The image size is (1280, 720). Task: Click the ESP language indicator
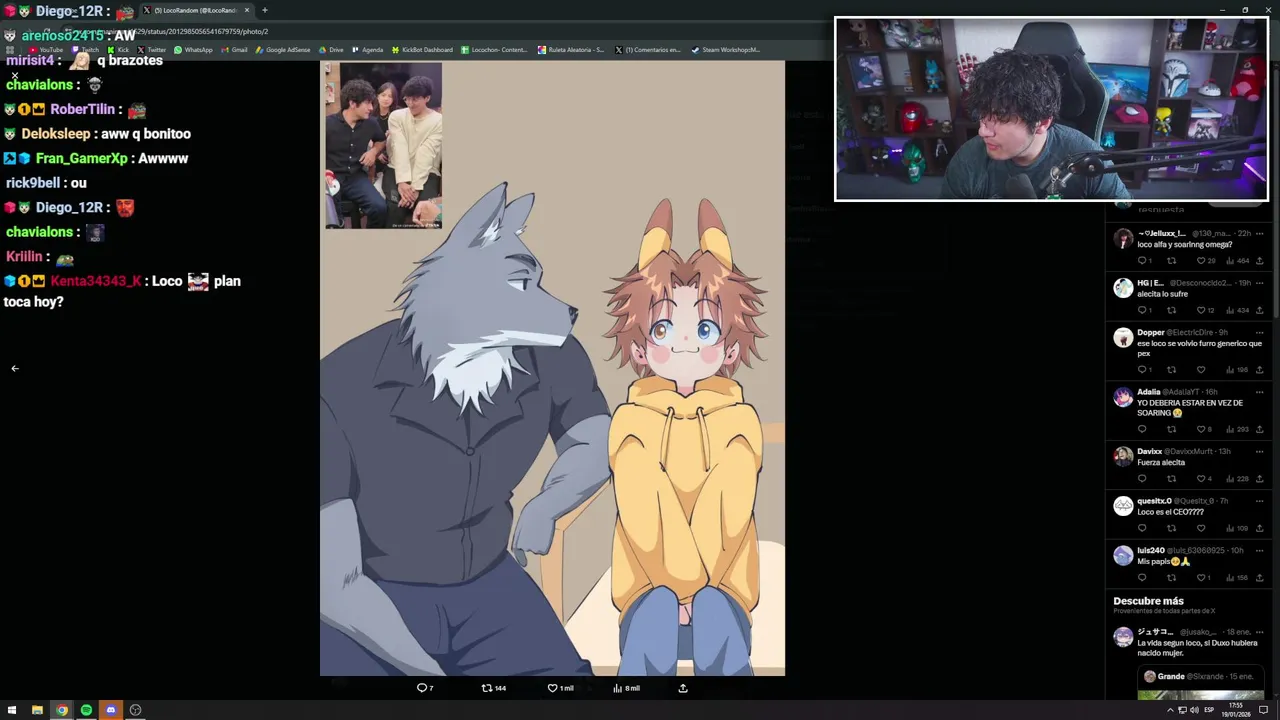[1209, 710]
